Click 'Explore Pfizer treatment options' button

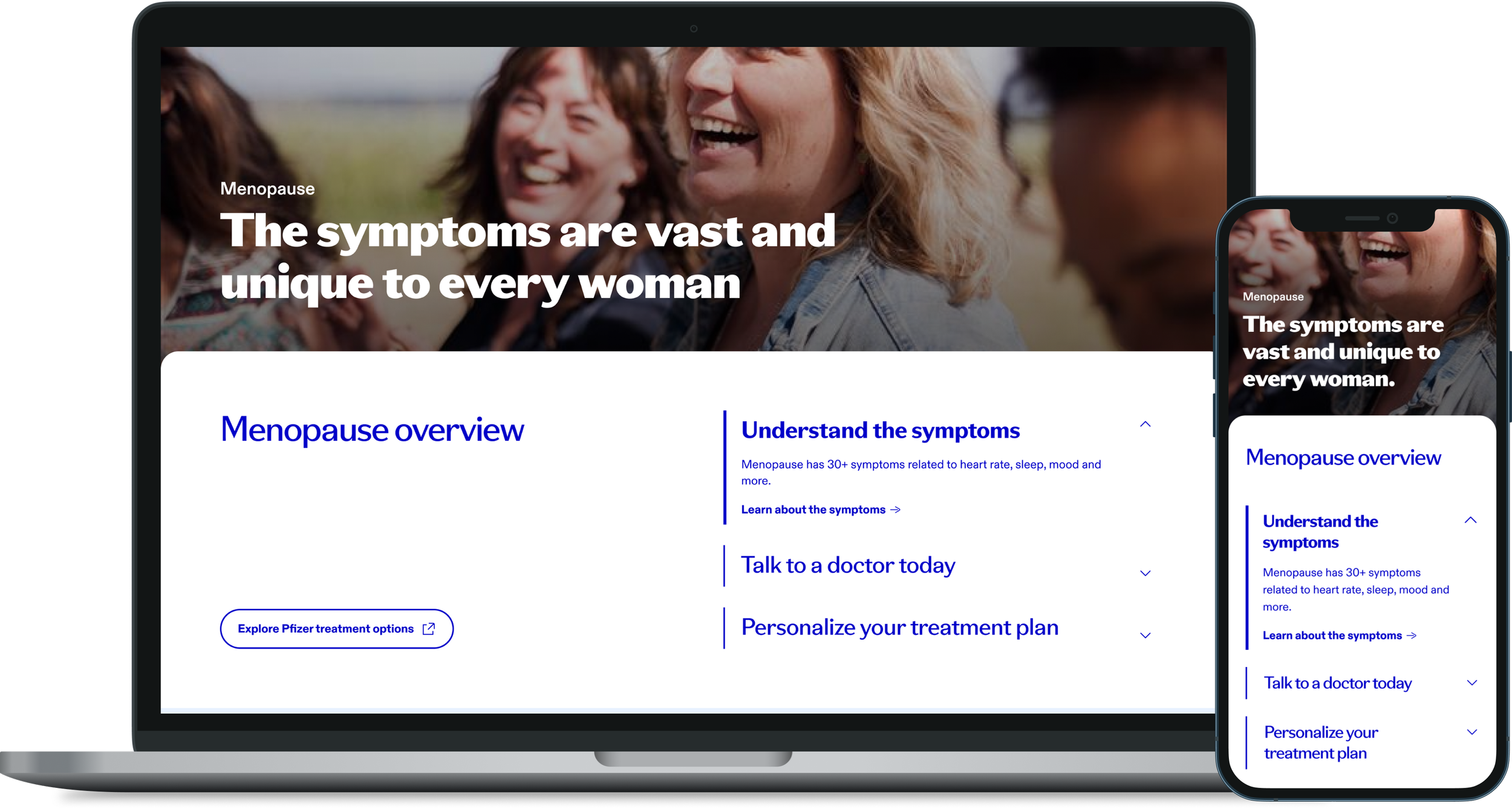coord(336,629)
